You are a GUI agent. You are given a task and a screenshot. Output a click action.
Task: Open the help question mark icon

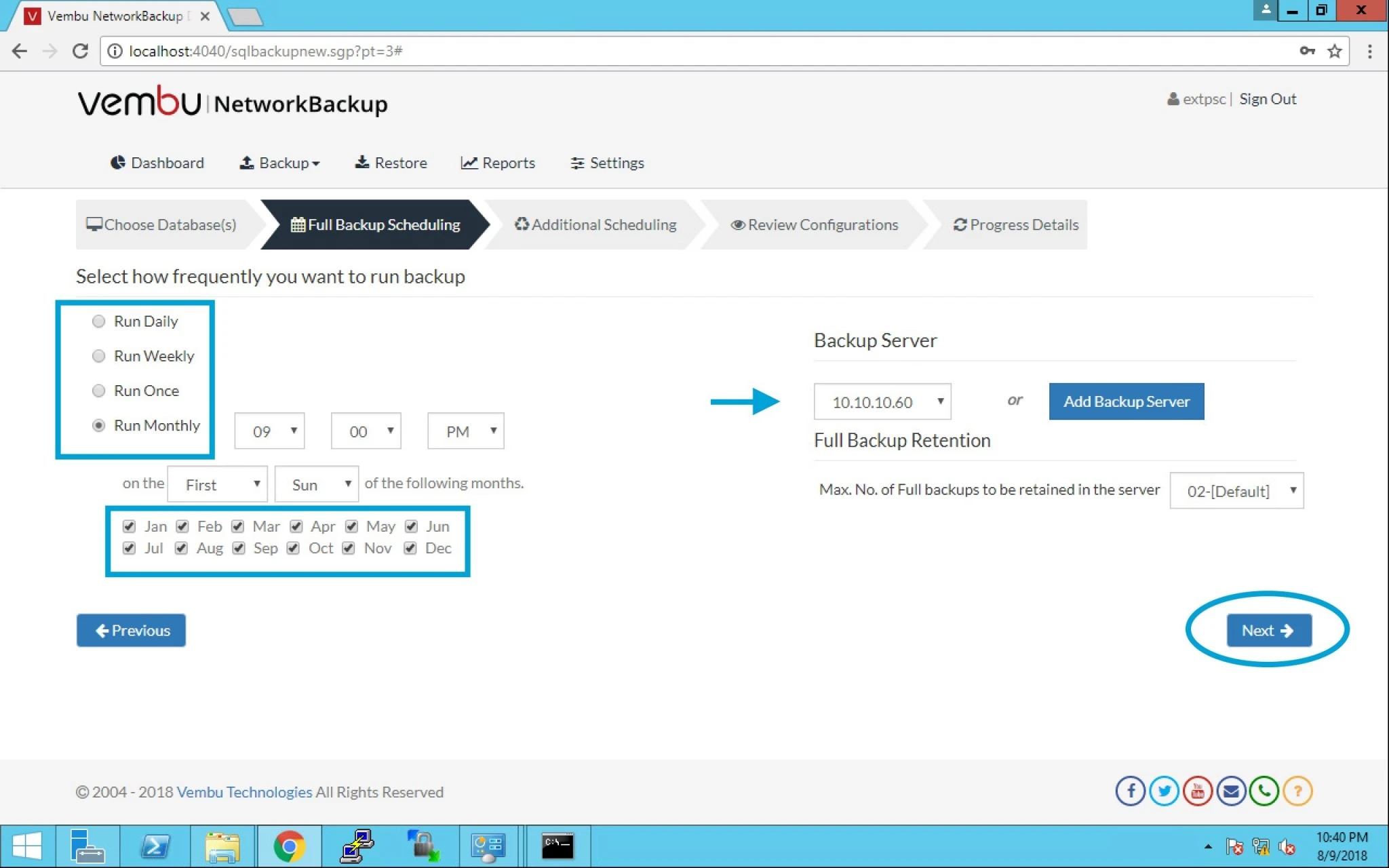(x=1297, y=791)
